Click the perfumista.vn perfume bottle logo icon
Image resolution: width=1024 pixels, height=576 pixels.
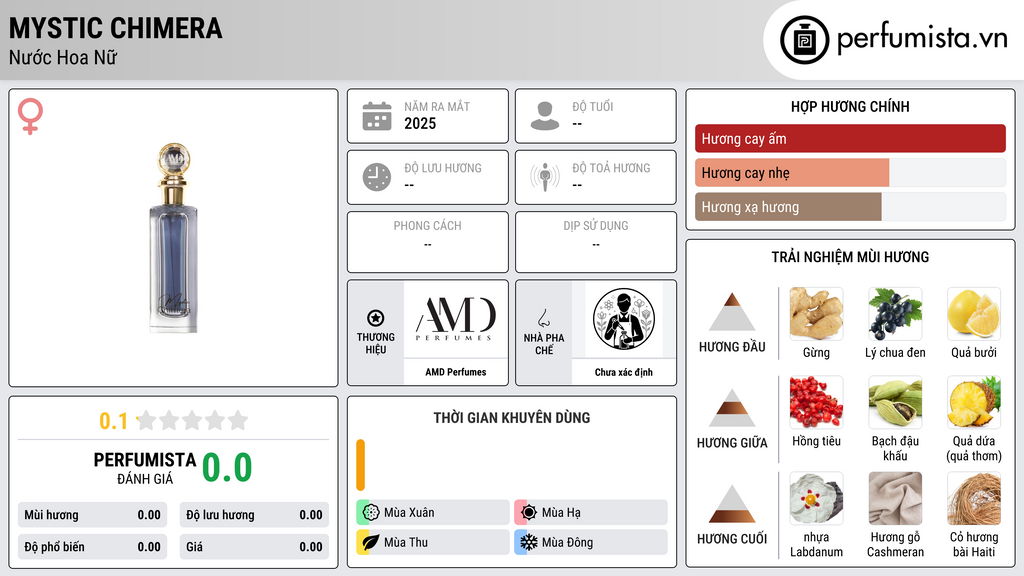point(804,40)
